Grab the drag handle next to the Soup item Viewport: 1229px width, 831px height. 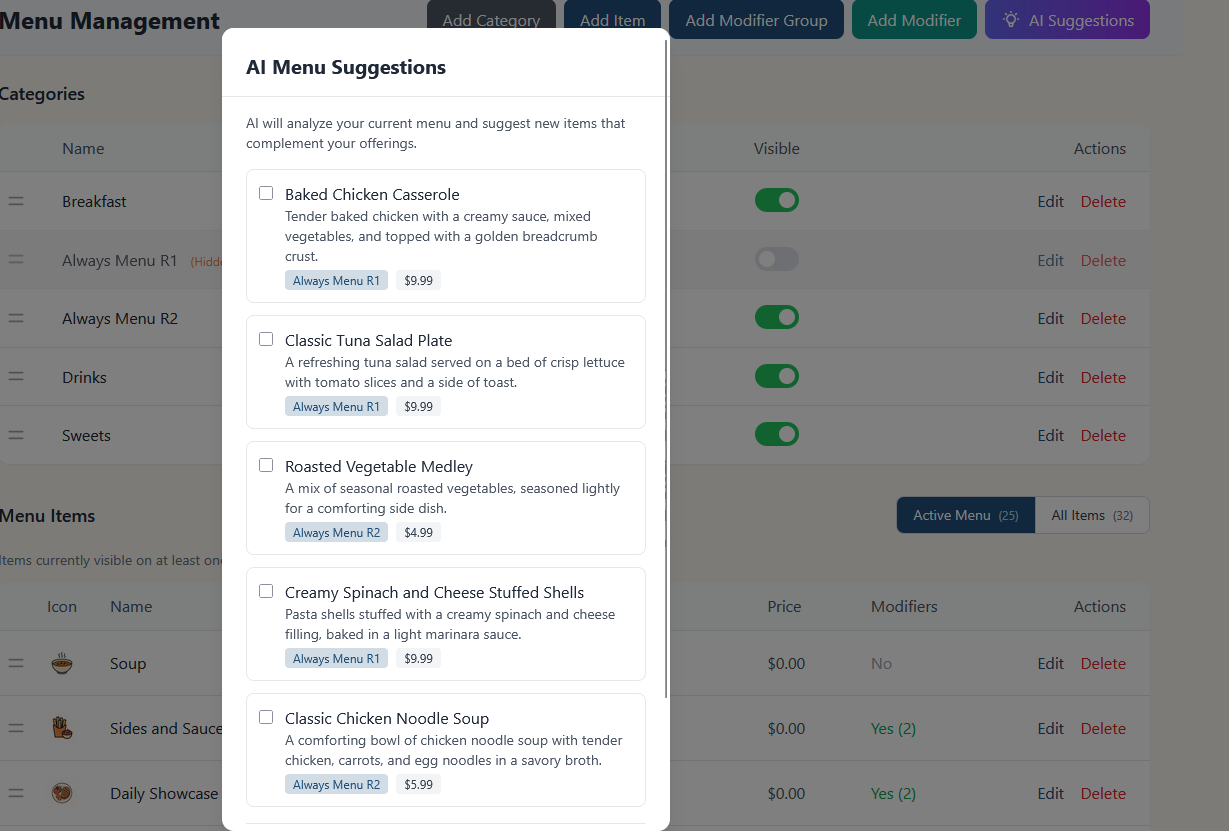point(15,662)
